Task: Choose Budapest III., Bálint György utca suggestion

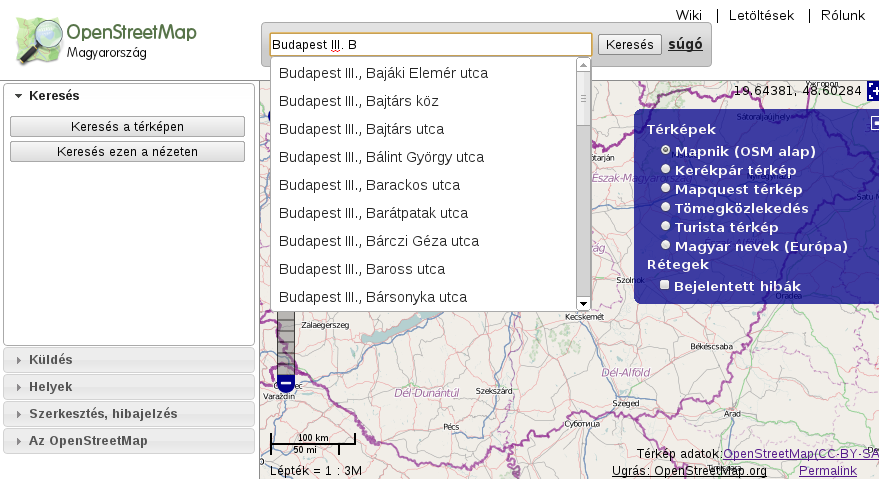Action: pyautogui.click(x=423, y=157)
